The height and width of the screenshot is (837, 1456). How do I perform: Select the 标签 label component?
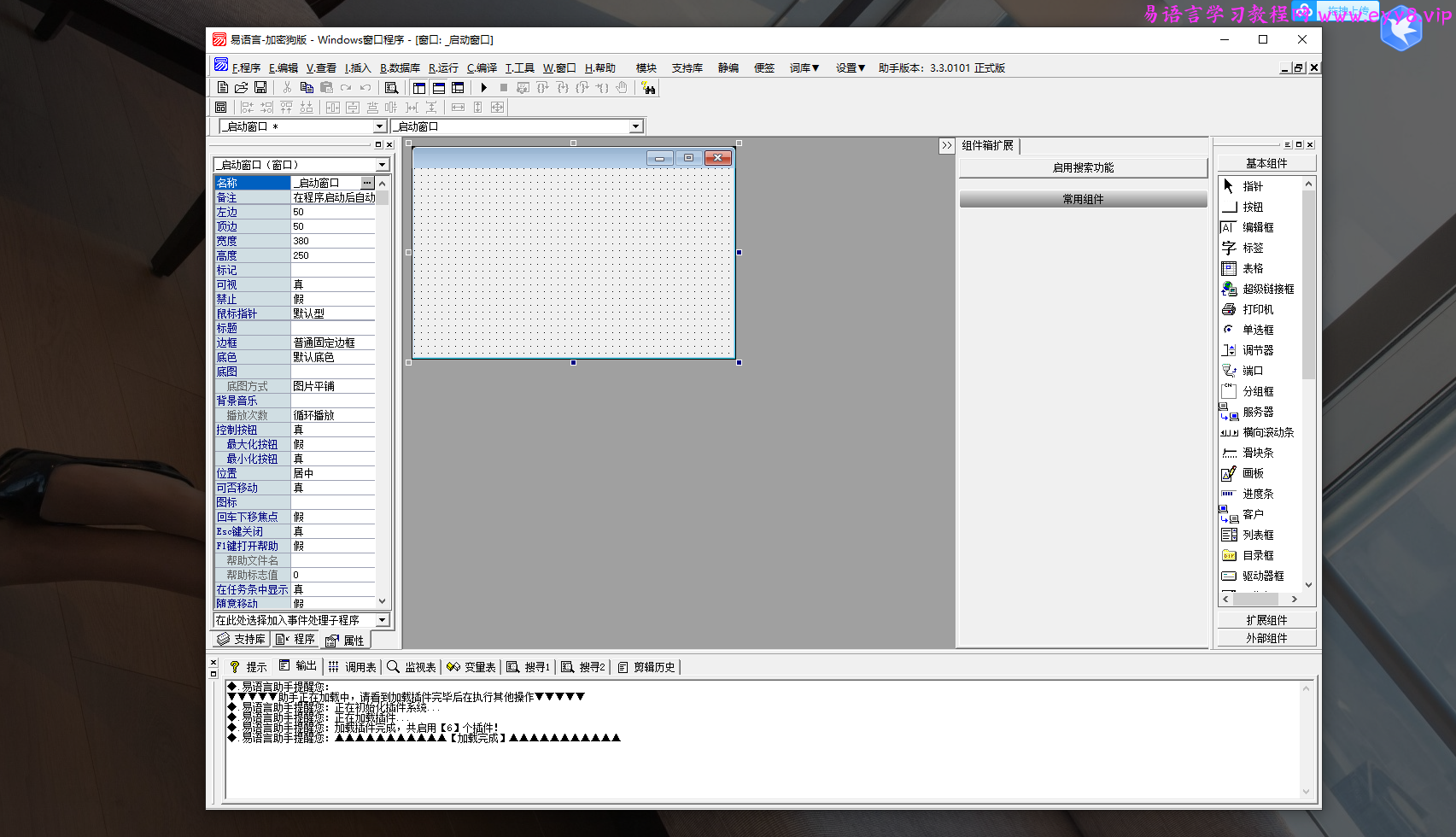pyautogui.click(x=1254, y=248)
